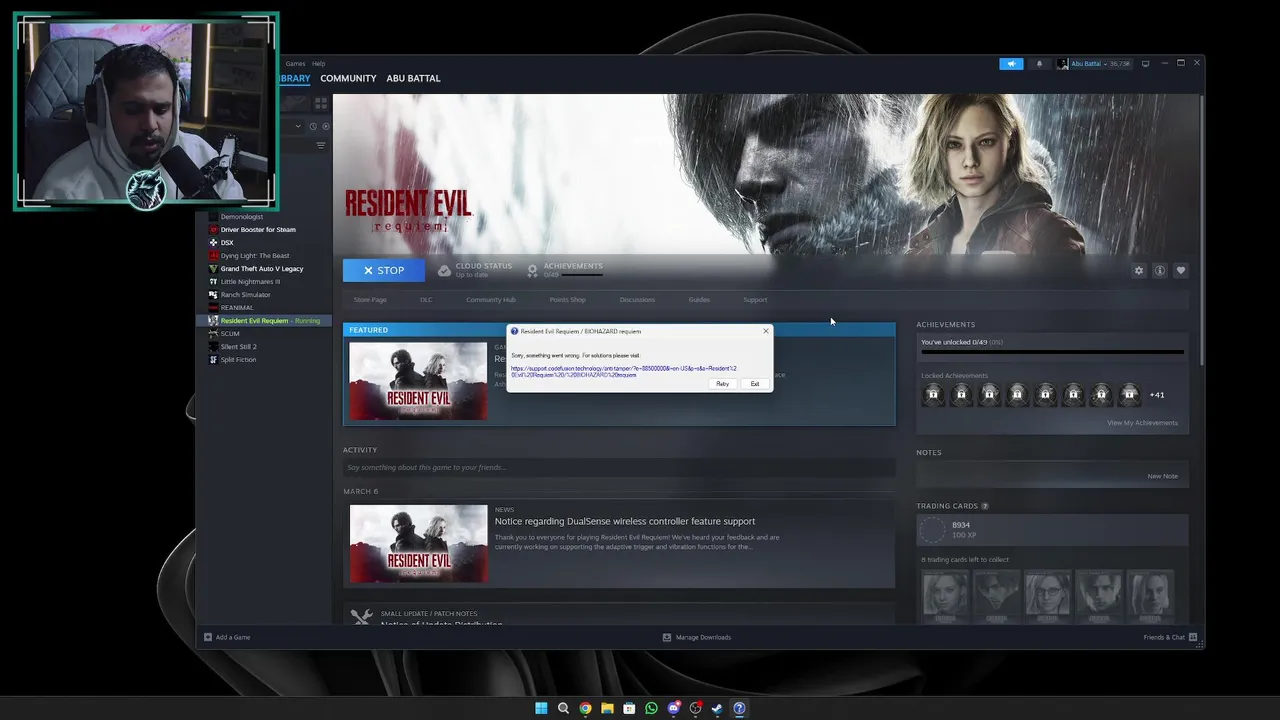The image size is (1280, 720).
Task: Open the codefusion support link
Action: [624, 372]
